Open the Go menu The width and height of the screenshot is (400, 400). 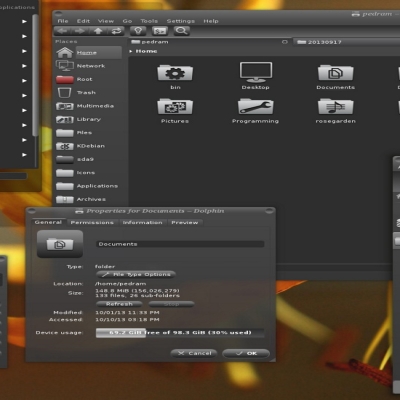(x=127, y=21)
